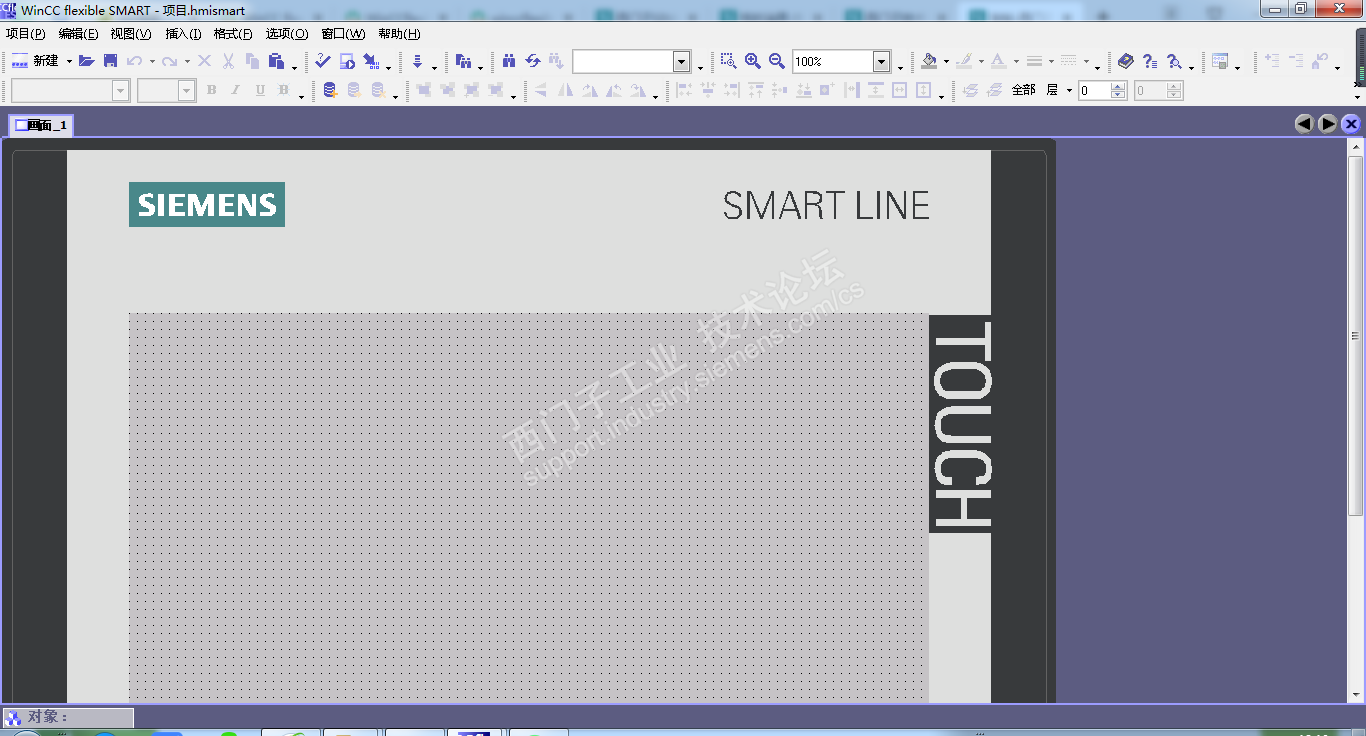Viewport: 1366px width, 736px height.
Task: Click the zoom out magnifier icon
Action: (777, 61)
